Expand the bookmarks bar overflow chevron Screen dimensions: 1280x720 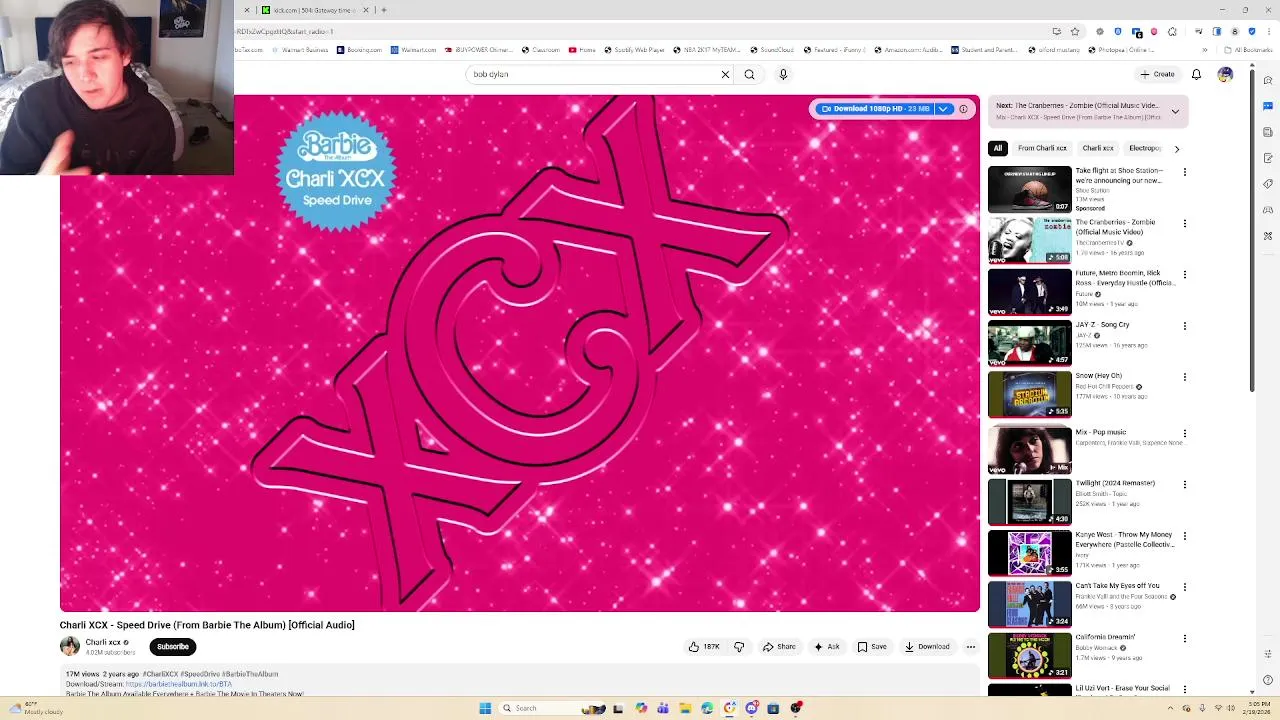1205,50
